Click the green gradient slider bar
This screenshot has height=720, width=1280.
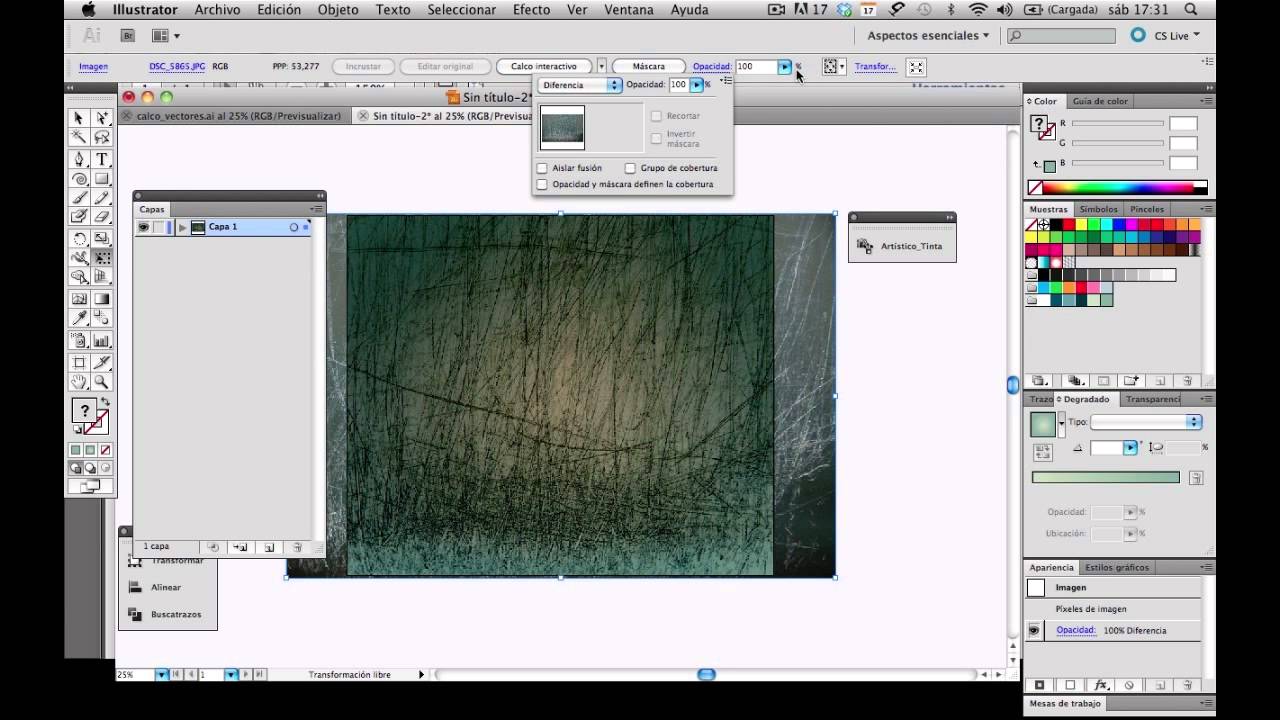[1106, 478]
